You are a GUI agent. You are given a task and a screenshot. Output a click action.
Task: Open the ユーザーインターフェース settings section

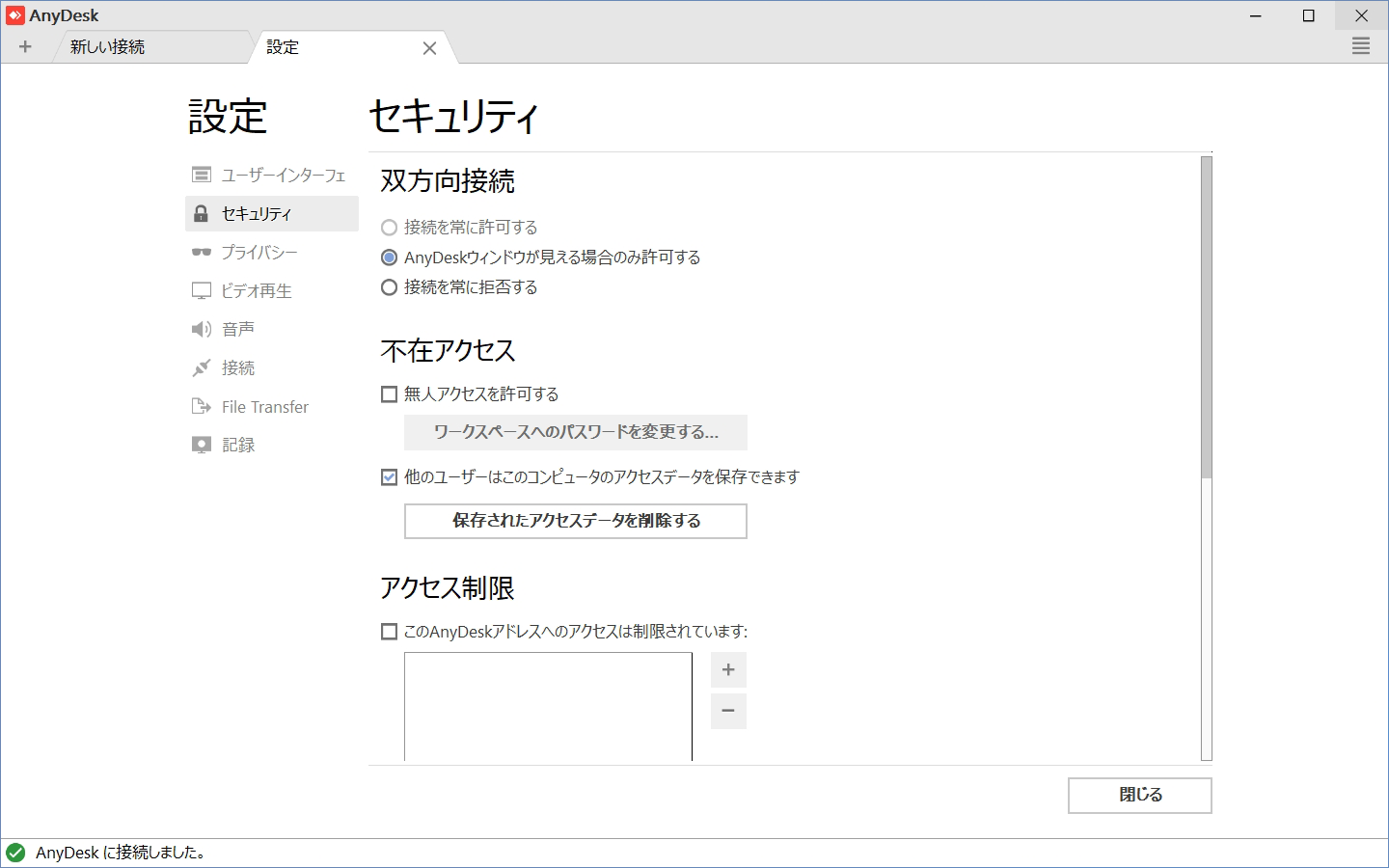pos(282,175)
